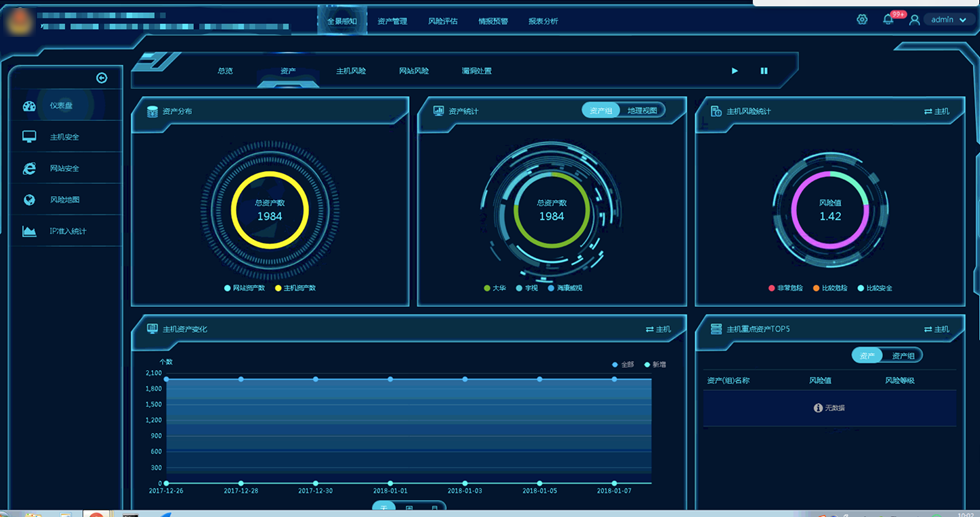Open the settings gear in top bar

pyautogui.click(x=862, y=19)
